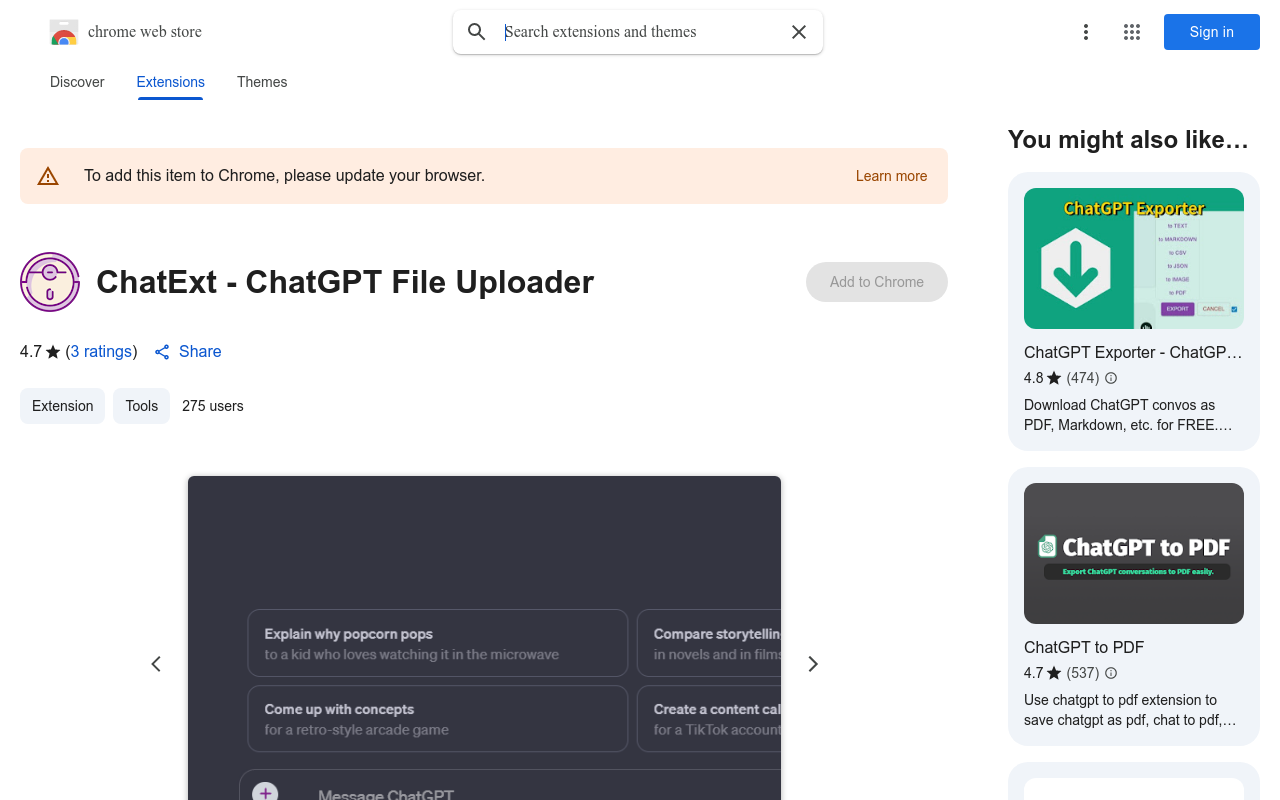
Task: Open the three-dot more options menu
Action: point(1086,32)
